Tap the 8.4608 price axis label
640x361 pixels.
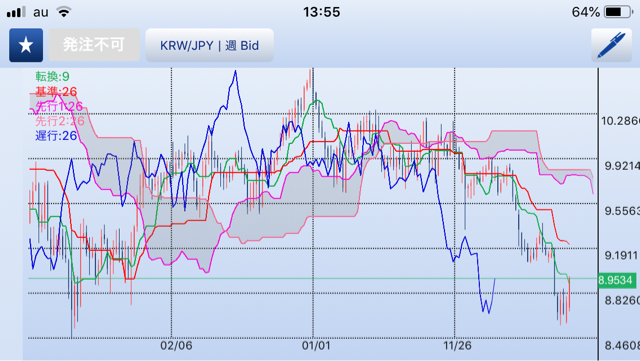pos(622,345)
